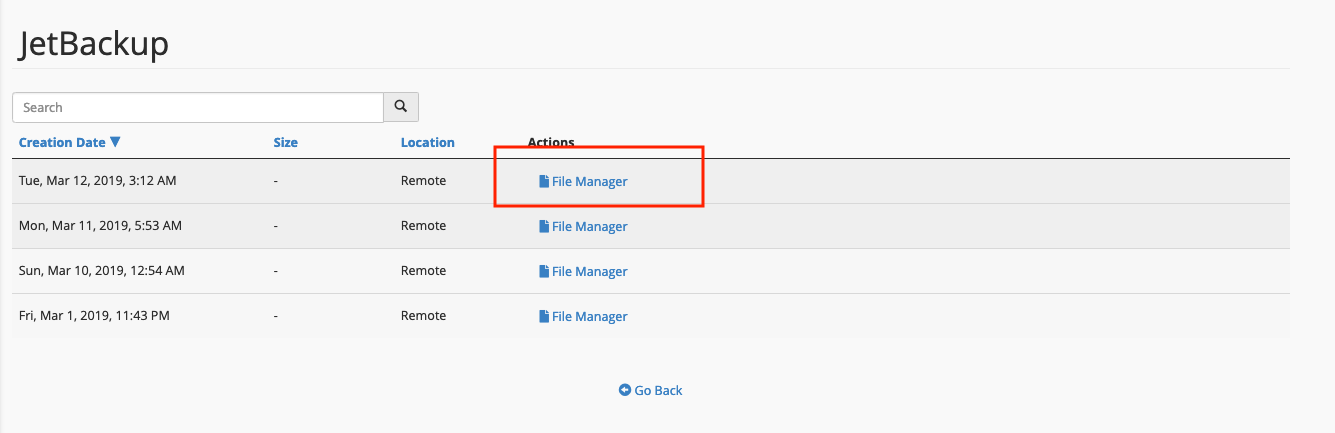Viewport: 1335px width, 433px height.
Task: Click the Creation Date sort arrow
Action: pyautogui.click(x=115, y=142)
